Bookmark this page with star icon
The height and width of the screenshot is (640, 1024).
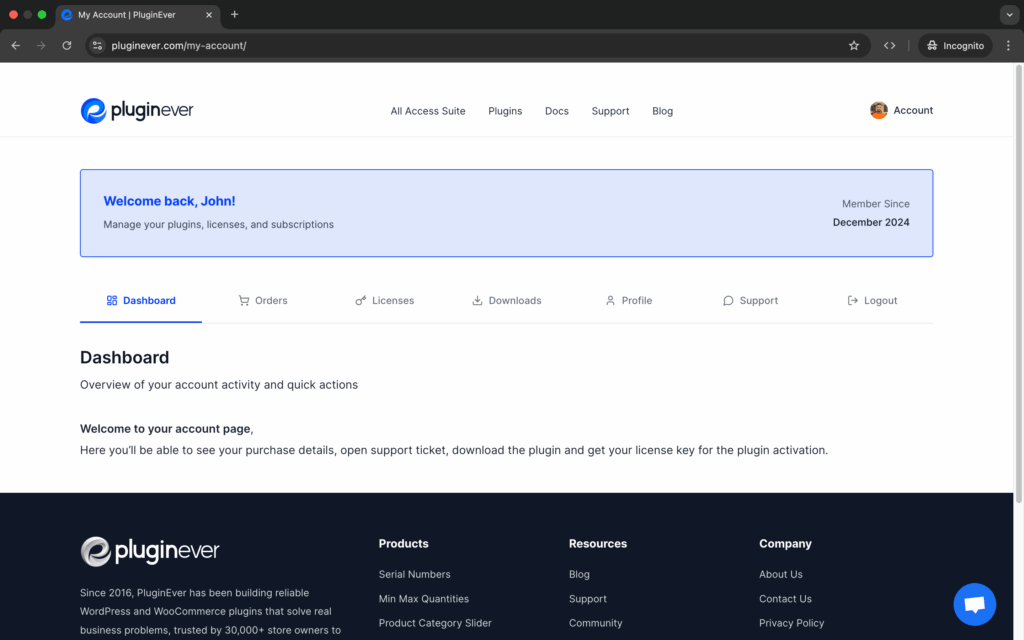coord(854,46)
